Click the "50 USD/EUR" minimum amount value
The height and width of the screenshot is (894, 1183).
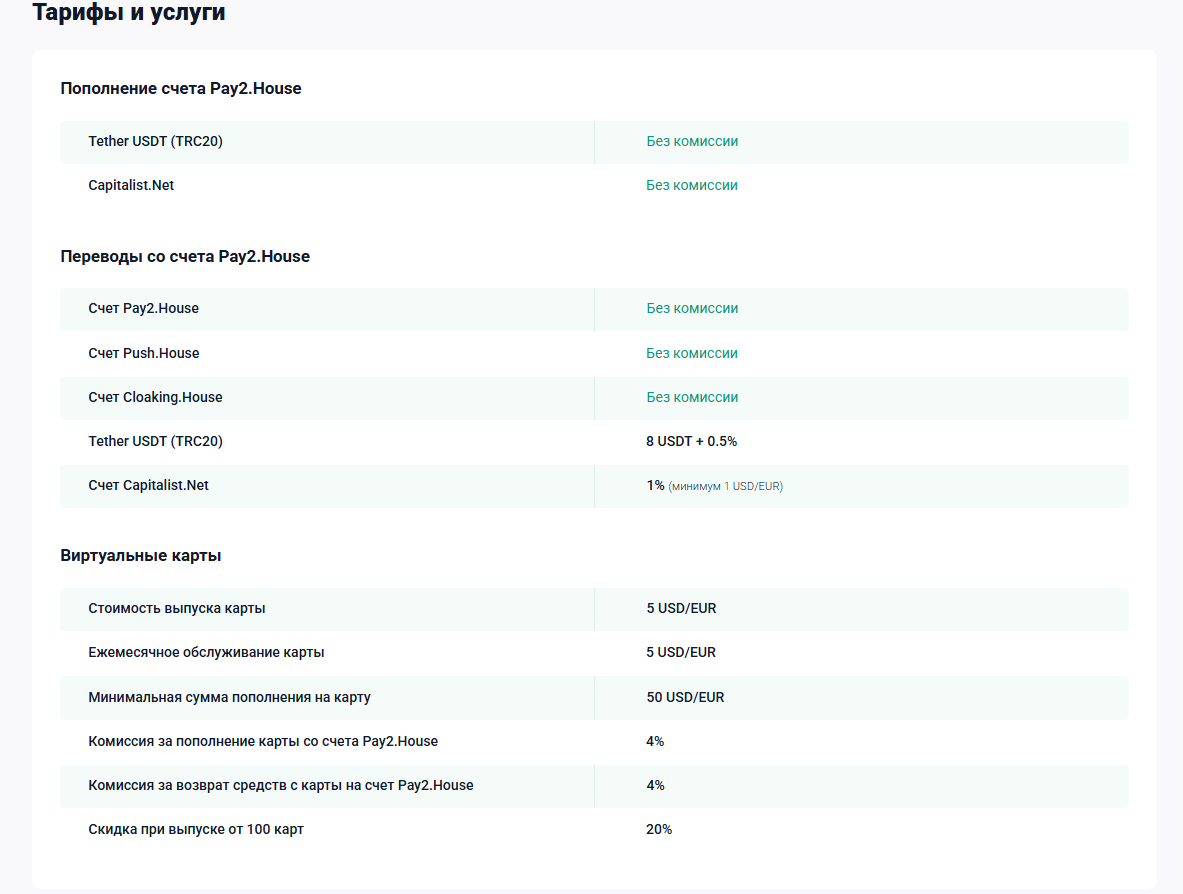tap(685, 697)
